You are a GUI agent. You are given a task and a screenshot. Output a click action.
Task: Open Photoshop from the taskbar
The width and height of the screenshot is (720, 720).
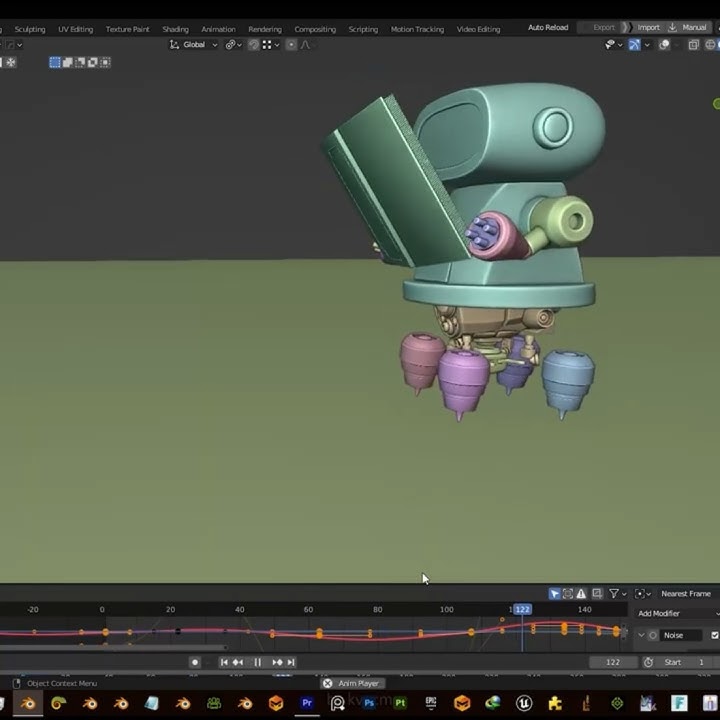(x=369, y=703)
